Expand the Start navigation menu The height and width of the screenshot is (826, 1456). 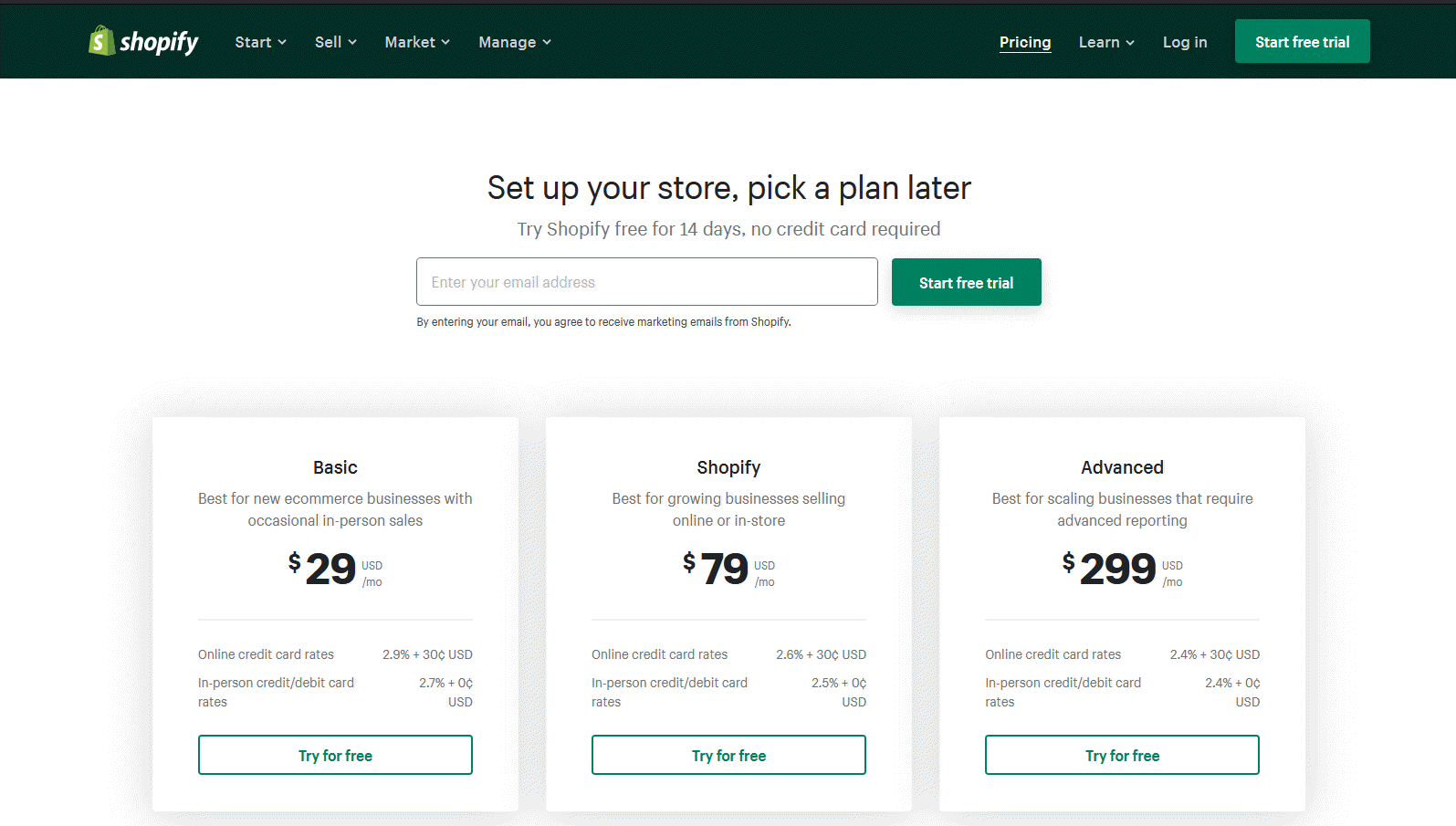[260, 42]
